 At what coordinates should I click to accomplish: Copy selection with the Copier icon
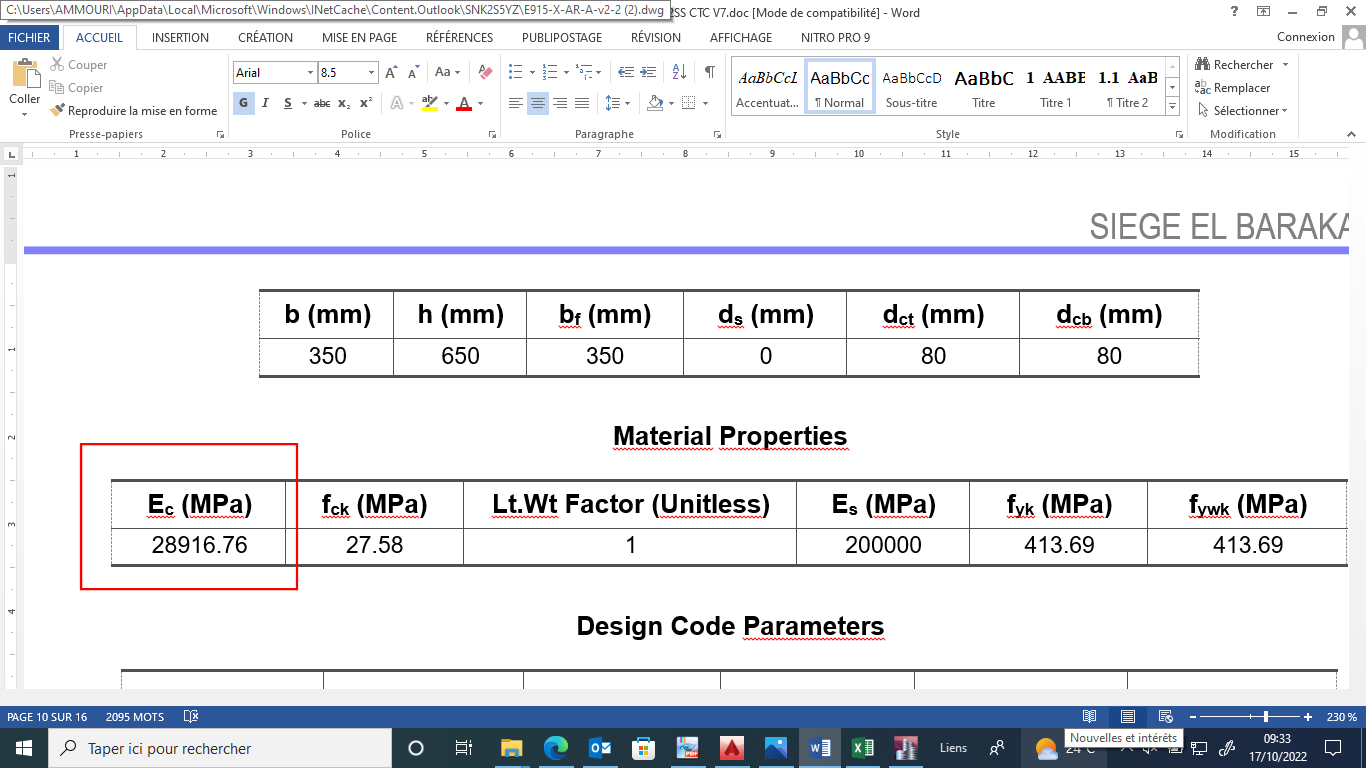56,88
